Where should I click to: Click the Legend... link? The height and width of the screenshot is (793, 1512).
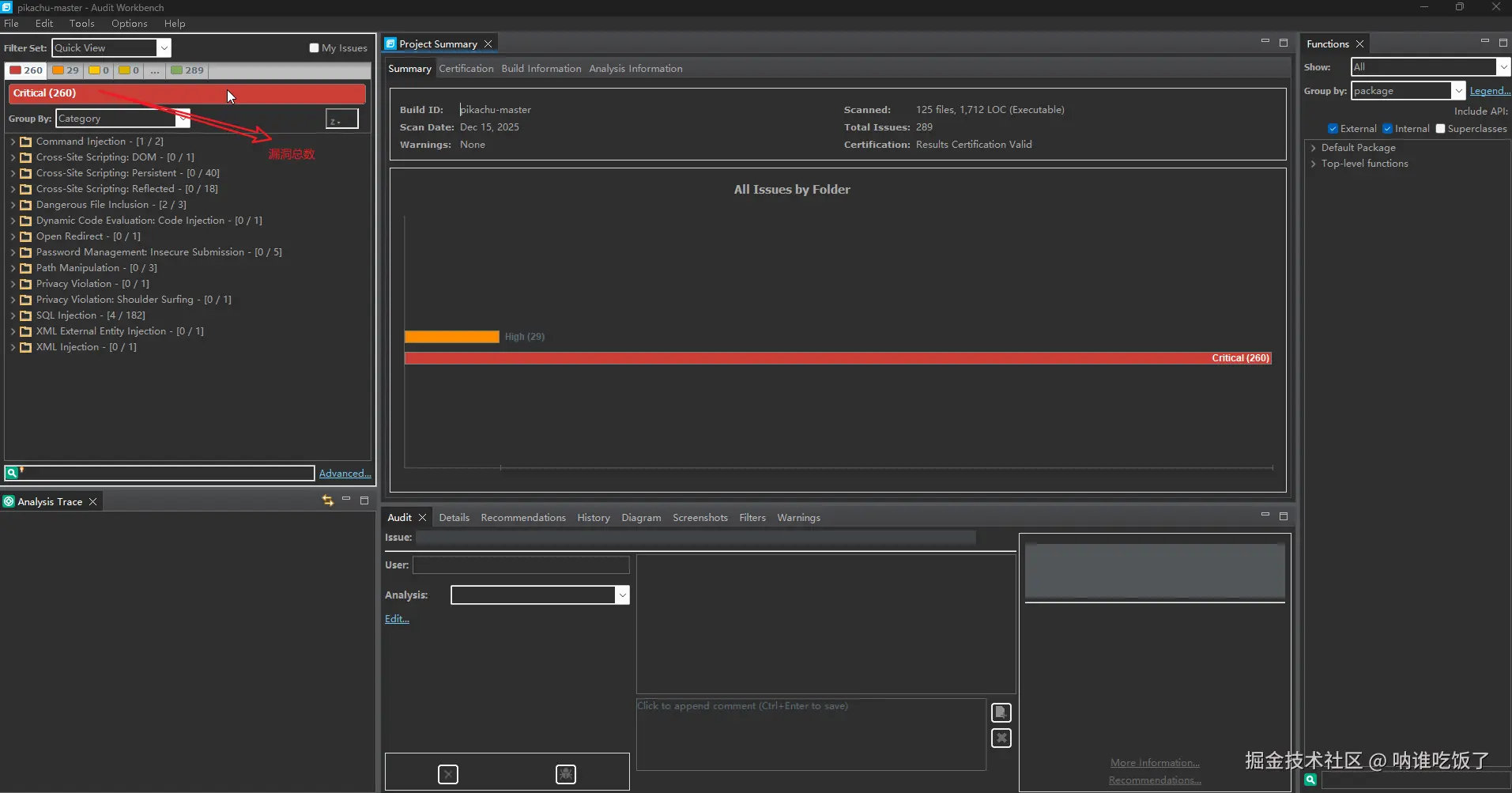[x=1490, y=91]
